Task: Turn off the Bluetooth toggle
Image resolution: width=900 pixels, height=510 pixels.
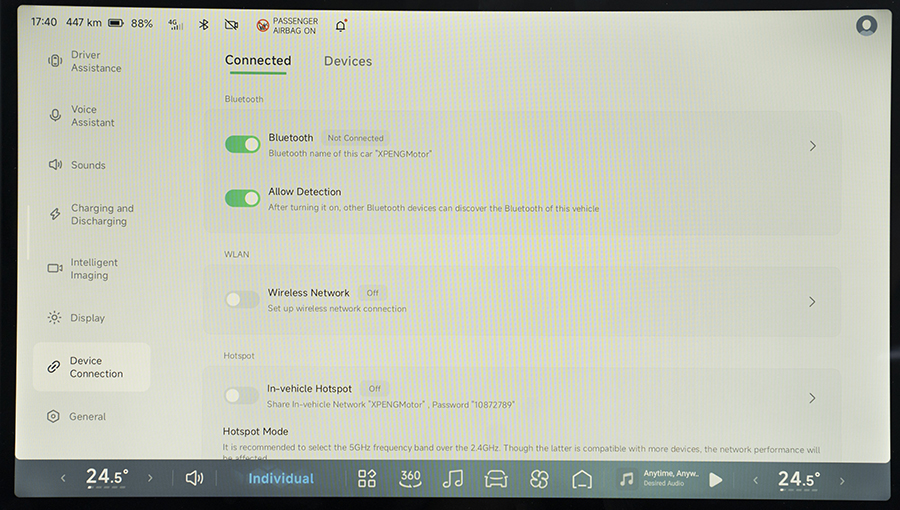Action: (242, 144)
